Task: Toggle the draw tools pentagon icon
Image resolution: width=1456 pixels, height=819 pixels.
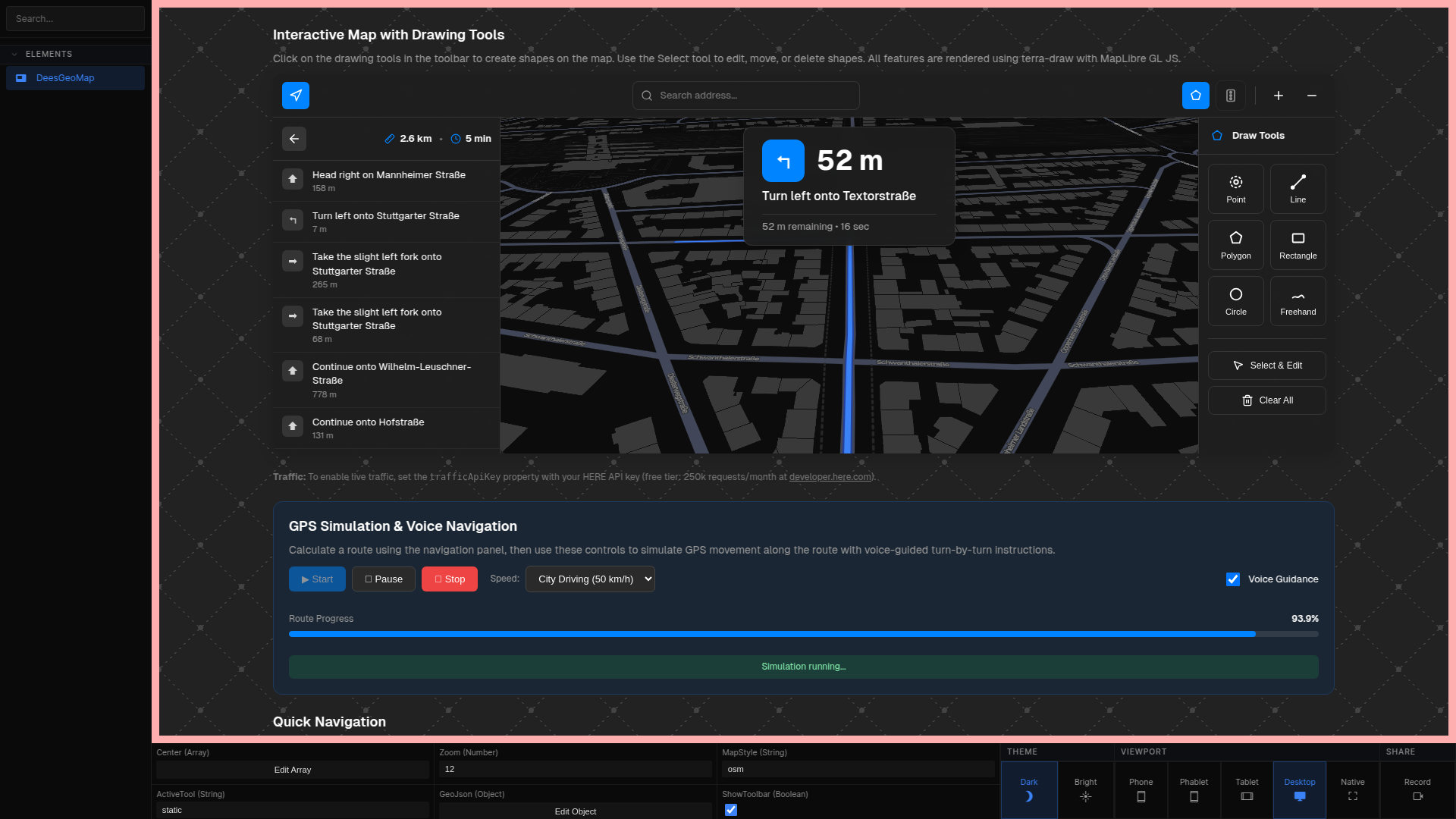Action: tap(1195, 96)
